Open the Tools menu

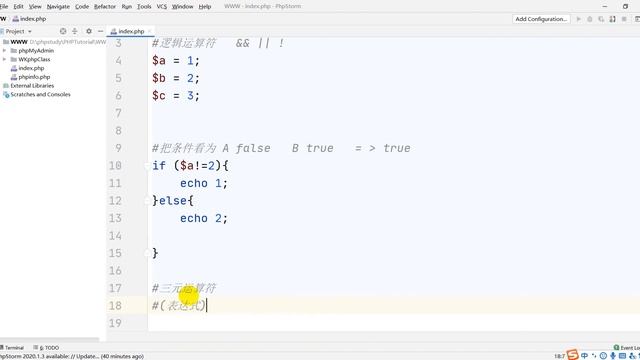point(144,7)
